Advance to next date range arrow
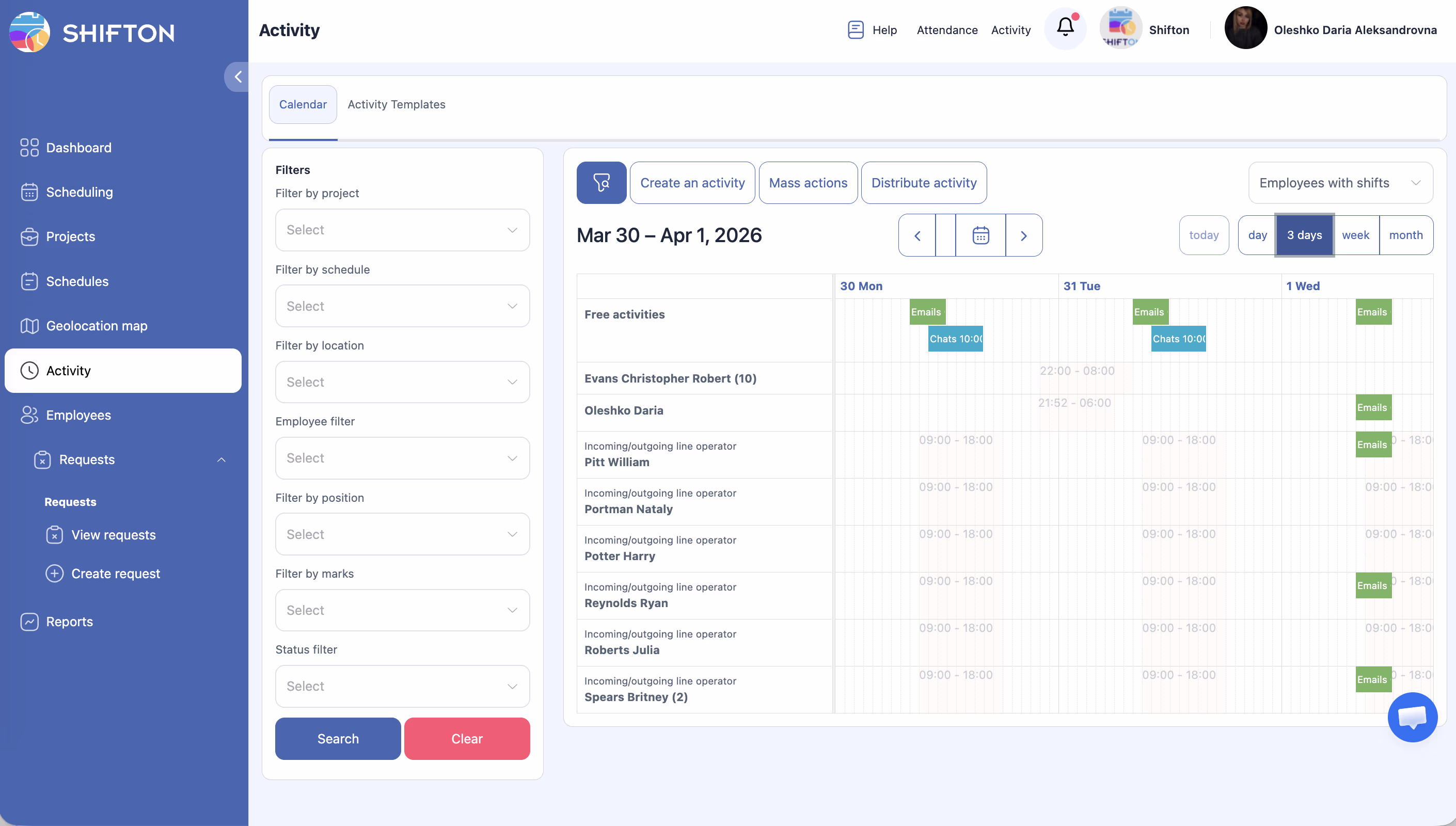This screenshot has width=1456, height=826. tap(1023, 235)
